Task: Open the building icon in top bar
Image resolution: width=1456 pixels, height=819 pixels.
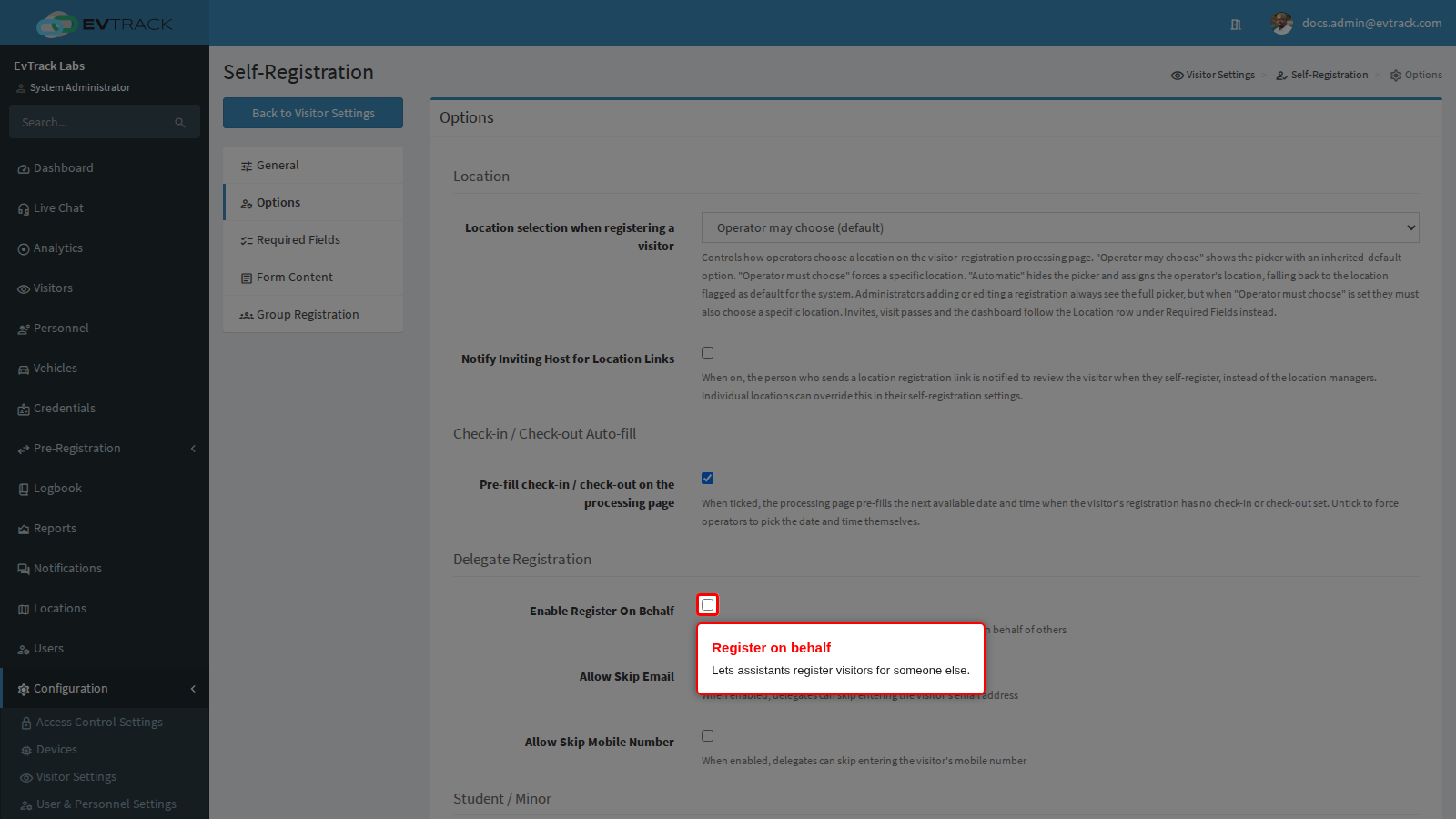Action: [x=1236, y=25]
